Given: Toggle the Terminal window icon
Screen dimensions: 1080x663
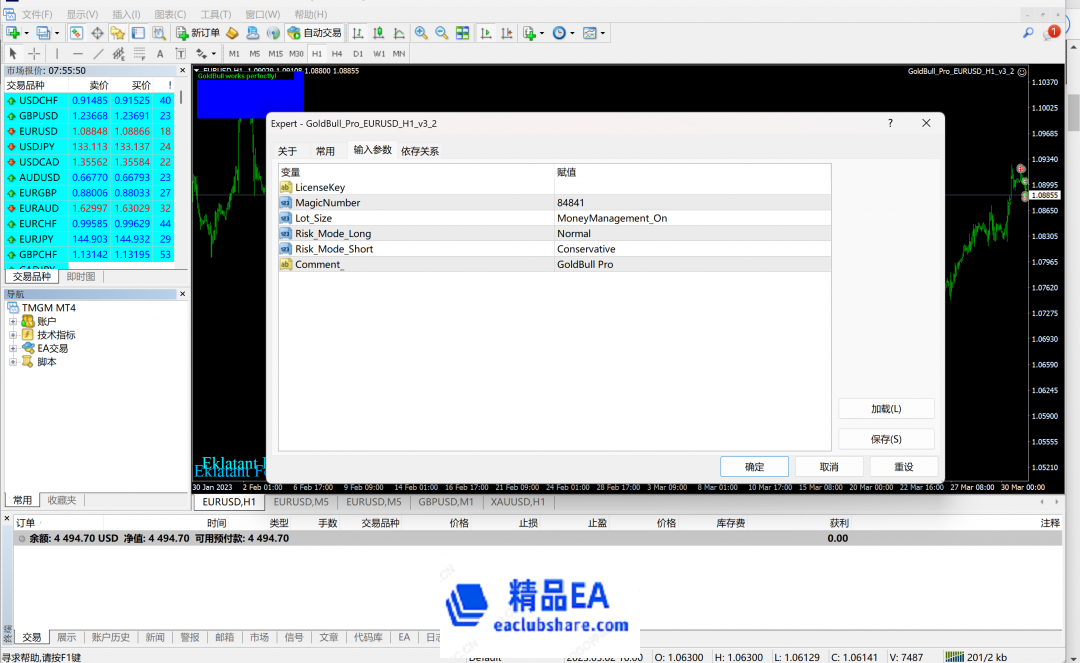Looking at the screenshot, I should coord(138,32).
